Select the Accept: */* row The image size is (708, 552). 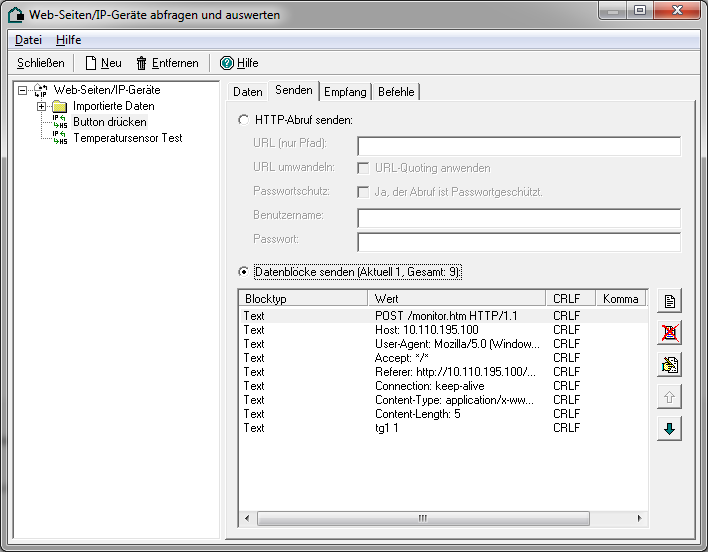tap(443, 358)
